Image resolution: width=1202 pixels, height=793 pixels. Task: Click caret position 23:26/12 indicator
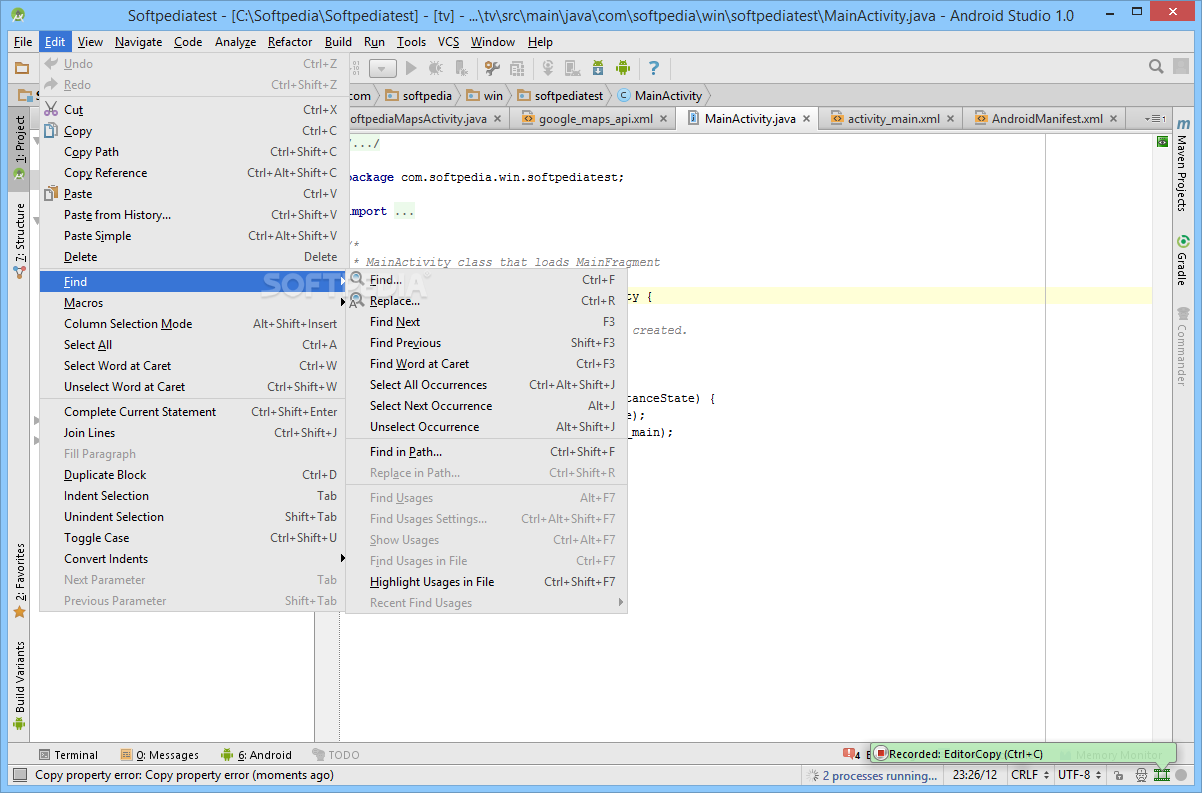point(974,775)
